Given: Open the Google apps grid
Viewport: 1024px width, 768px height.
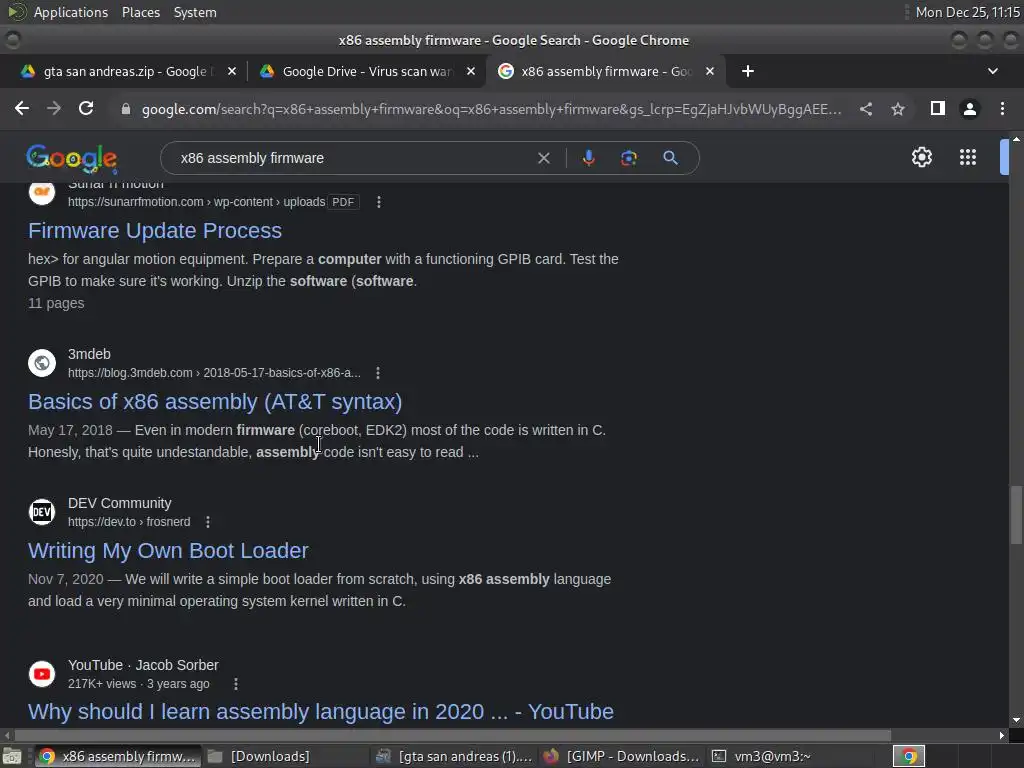Looking at the screenshot, I should tap(968, 157).
